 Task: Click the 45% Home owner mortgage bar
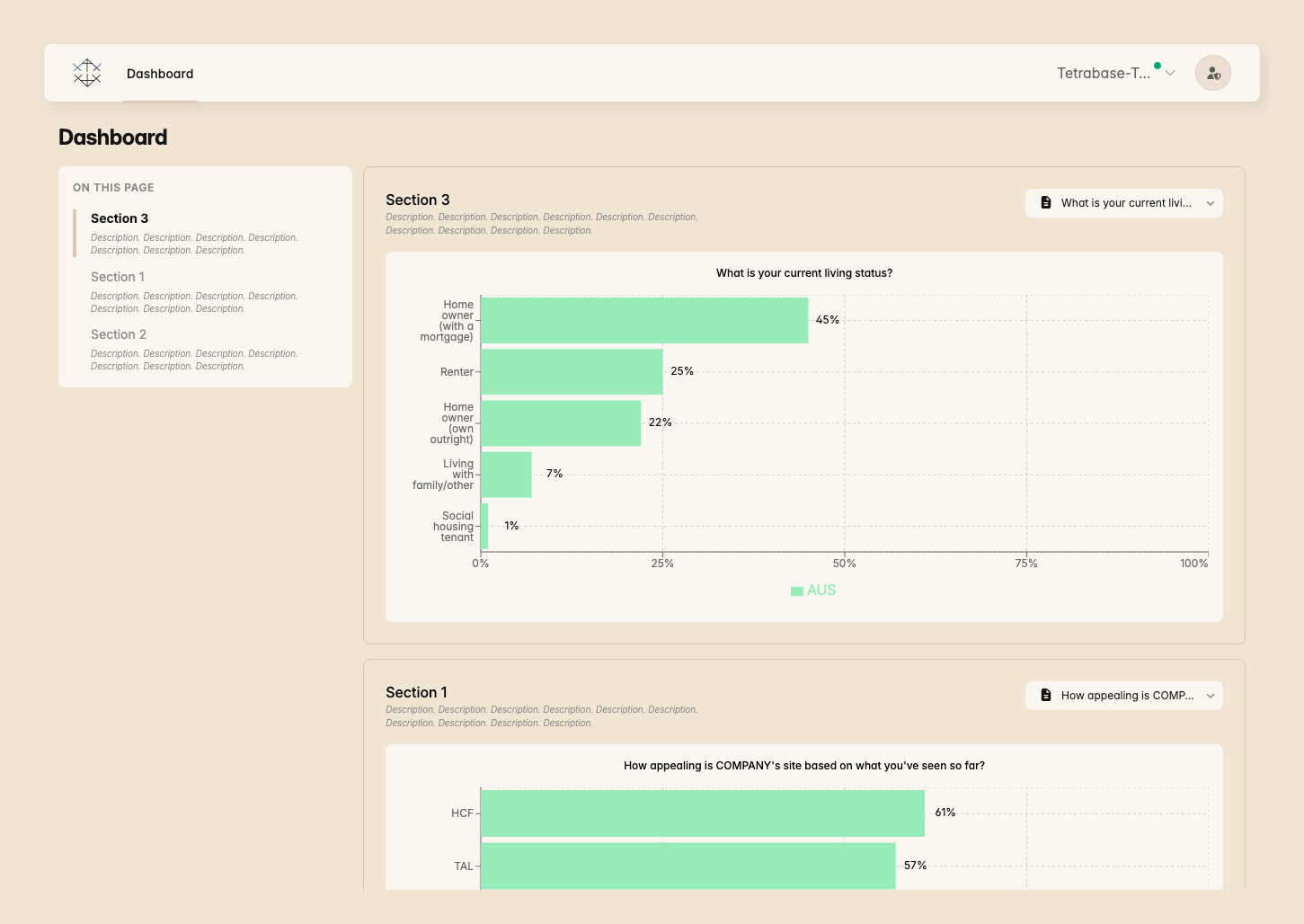(x=644, y=321)
